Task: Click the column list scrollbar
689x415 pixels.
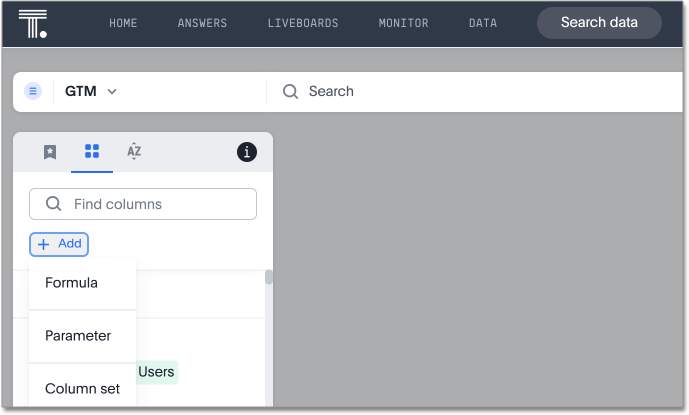Action: pos(268,279)
